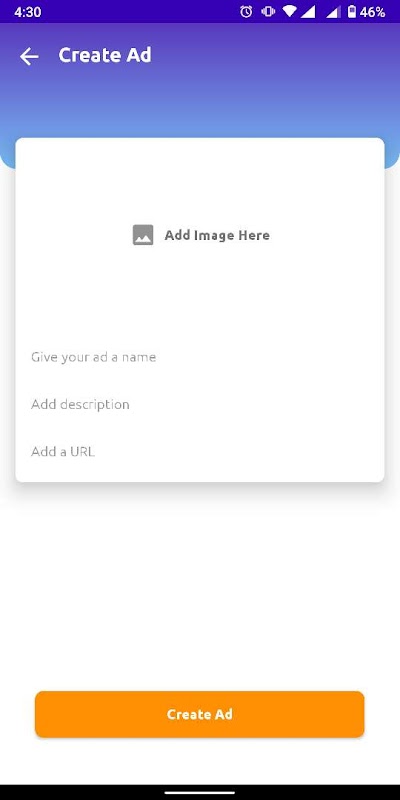Tap the battery status icon
This screenshot has width=400, height=800.
point(352,12)
